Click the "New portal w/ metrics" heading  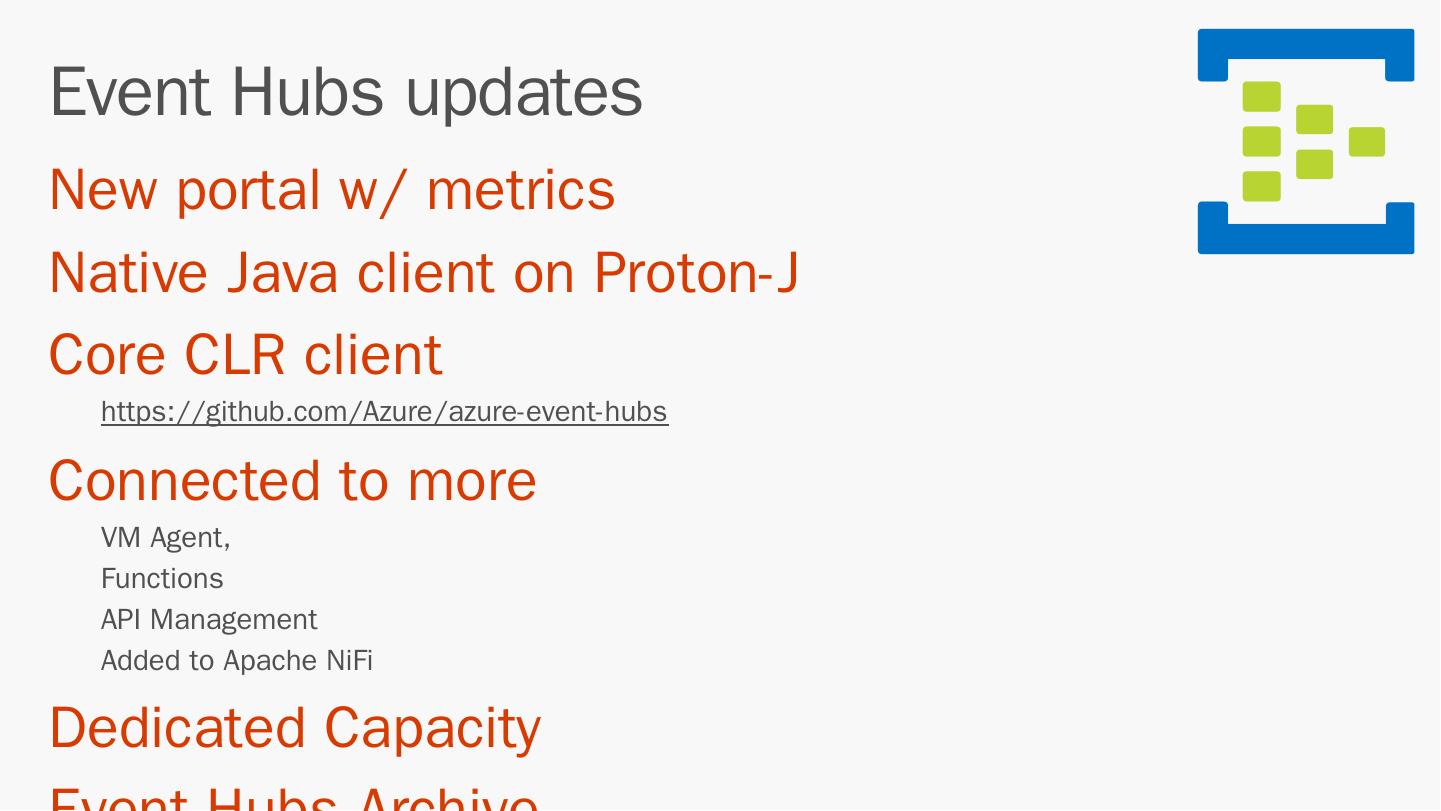(331, 189)
